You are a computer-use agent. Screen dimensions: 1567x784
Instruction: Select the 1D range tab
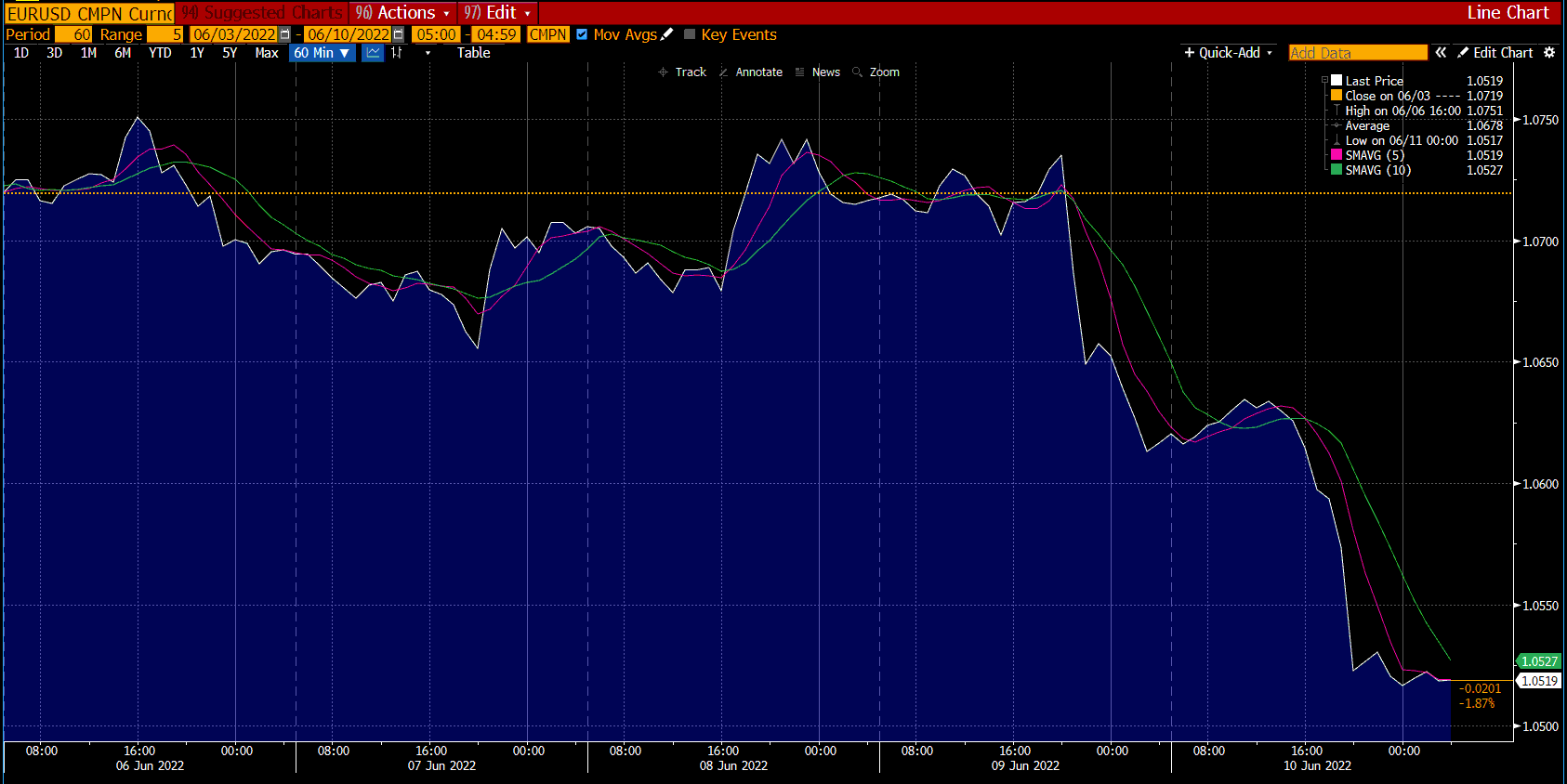click(x=21, y=53)
